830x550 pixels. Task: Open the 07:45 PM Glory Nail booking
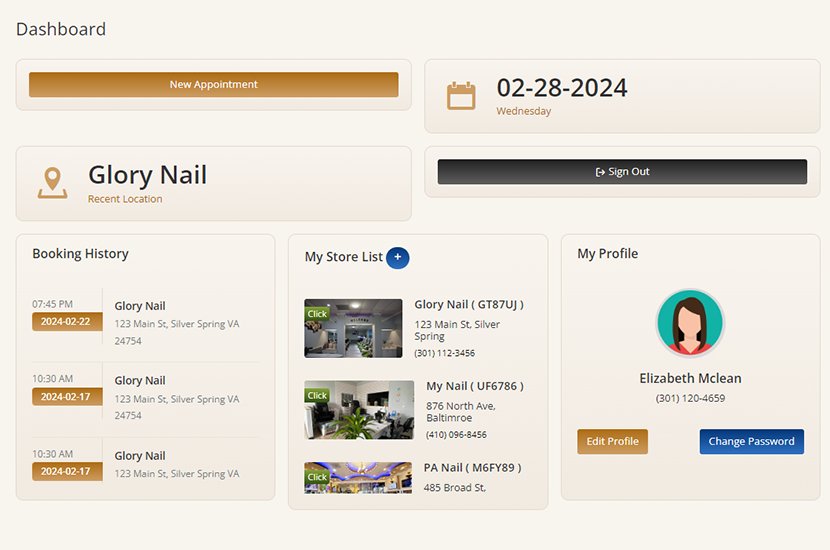coord(140,306)
